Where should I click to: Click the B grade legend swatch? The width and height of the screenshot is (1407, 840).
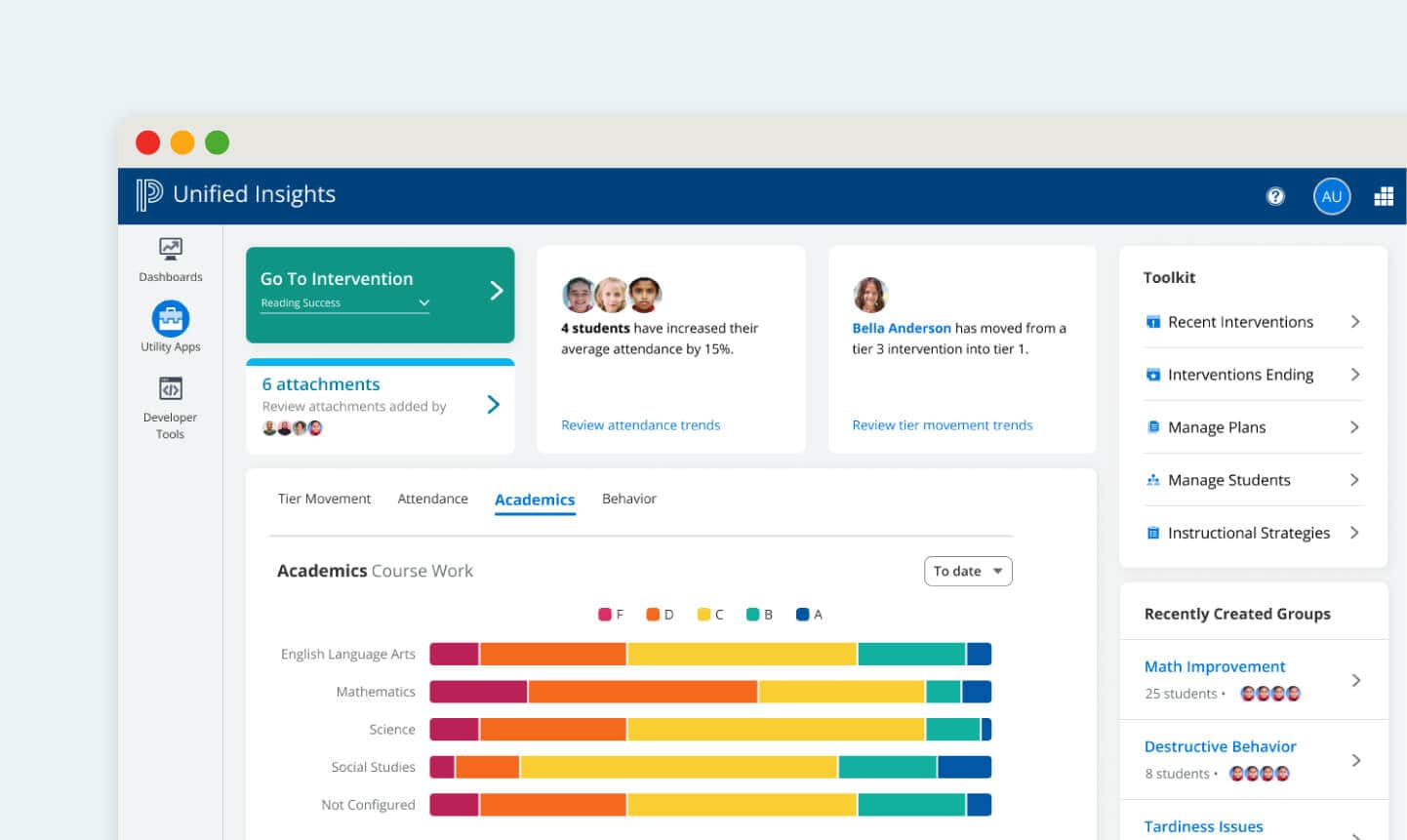click(x=753, y=615)
